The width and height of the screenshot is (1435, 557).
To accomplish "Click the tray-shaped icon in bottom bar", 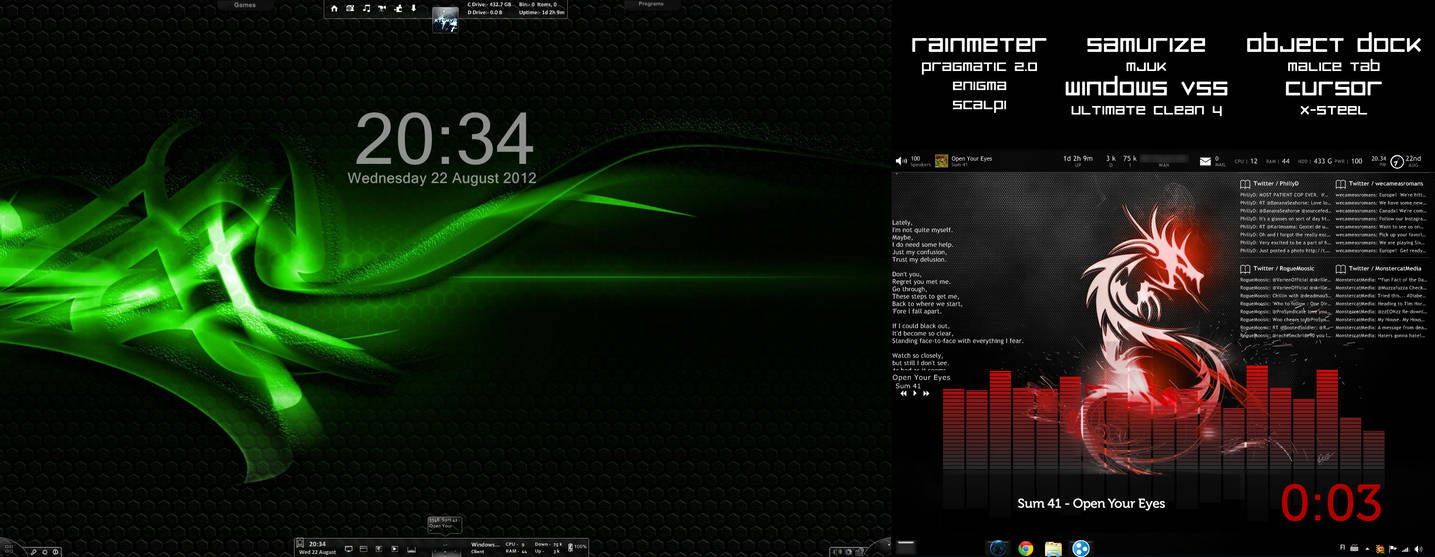I will point(411,549).
